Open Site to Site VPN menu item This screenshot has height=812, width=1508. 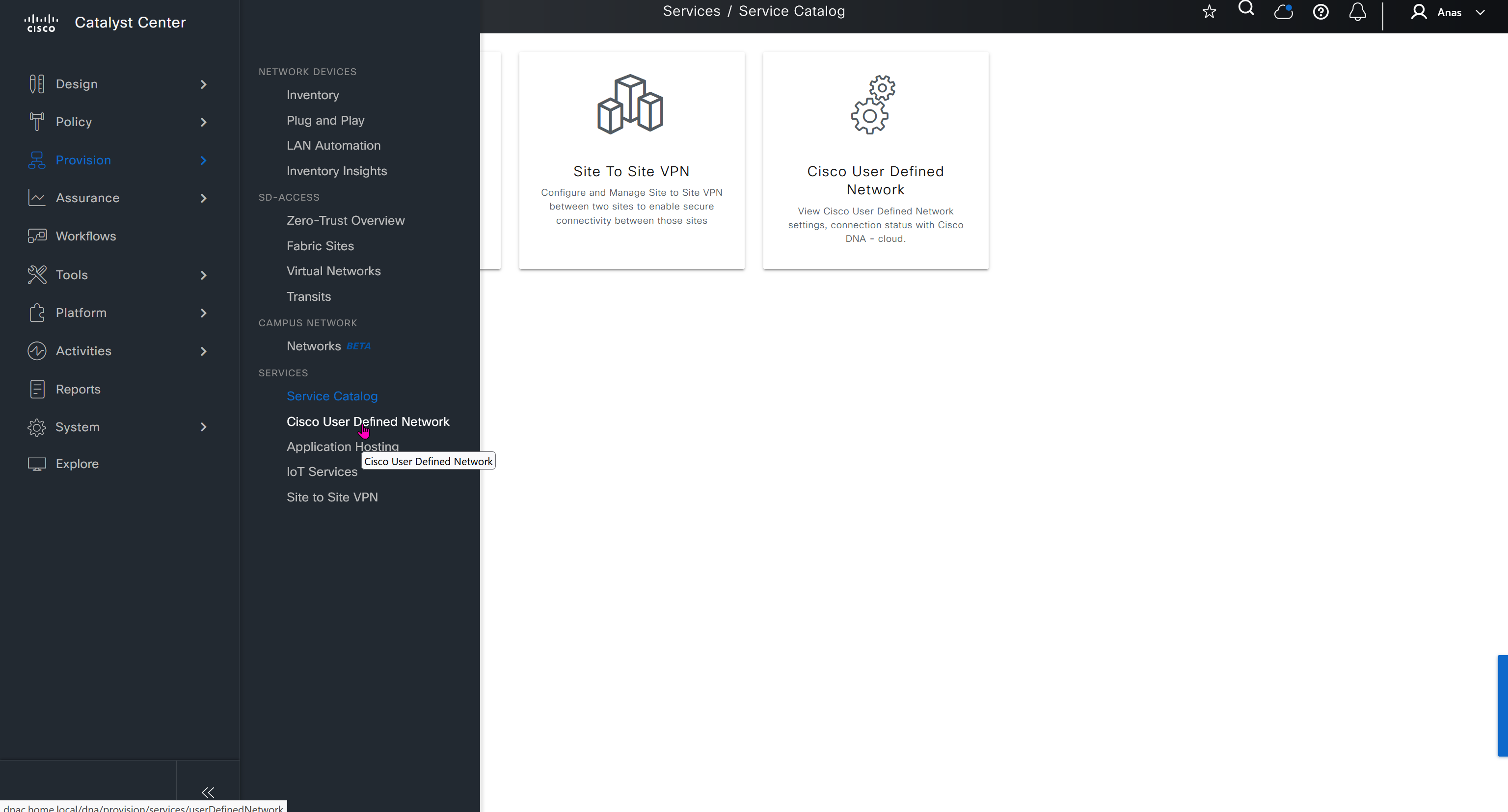[332, 497]
